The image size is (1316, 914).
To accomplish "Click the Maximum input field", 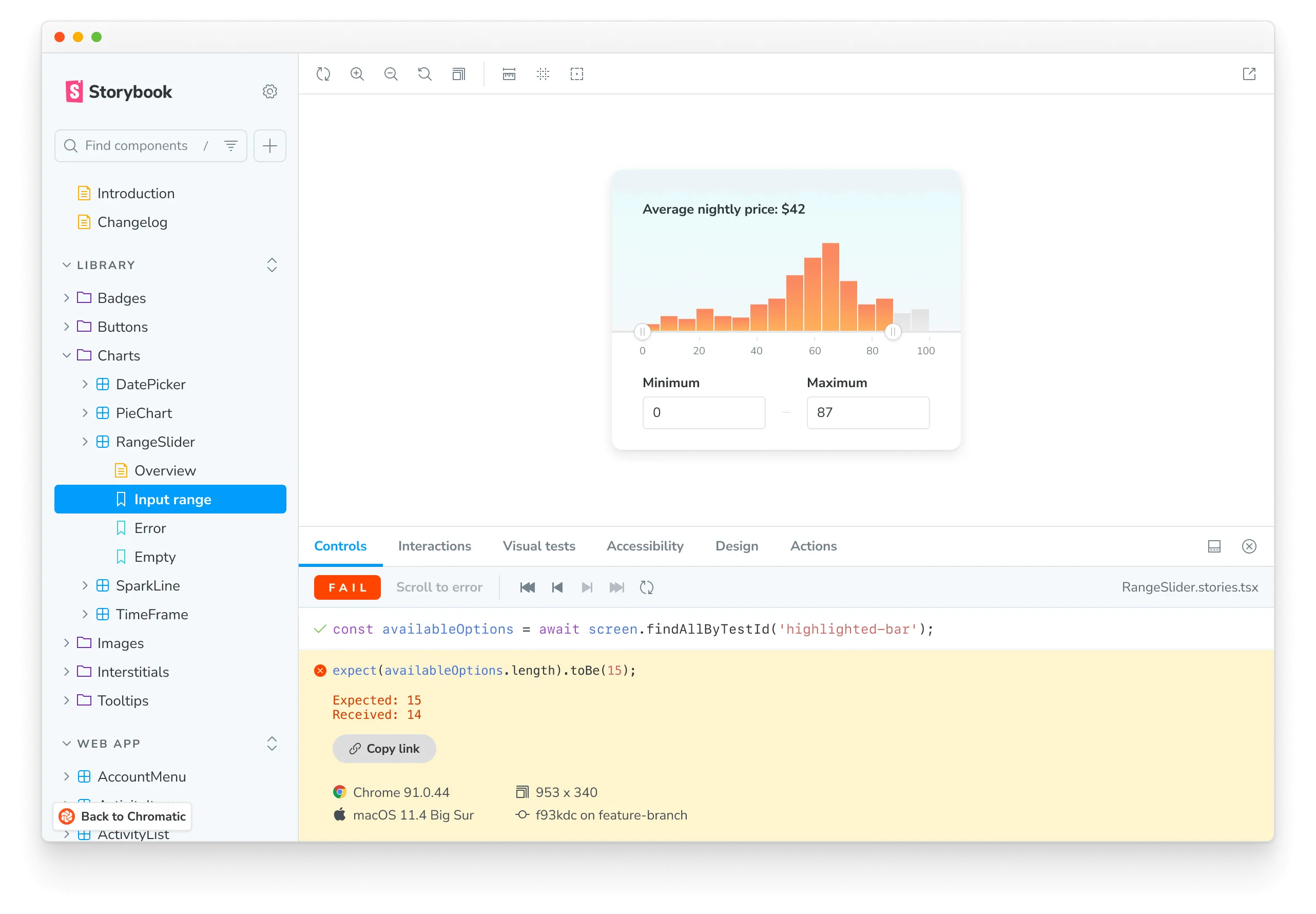I will coord(867,412).
